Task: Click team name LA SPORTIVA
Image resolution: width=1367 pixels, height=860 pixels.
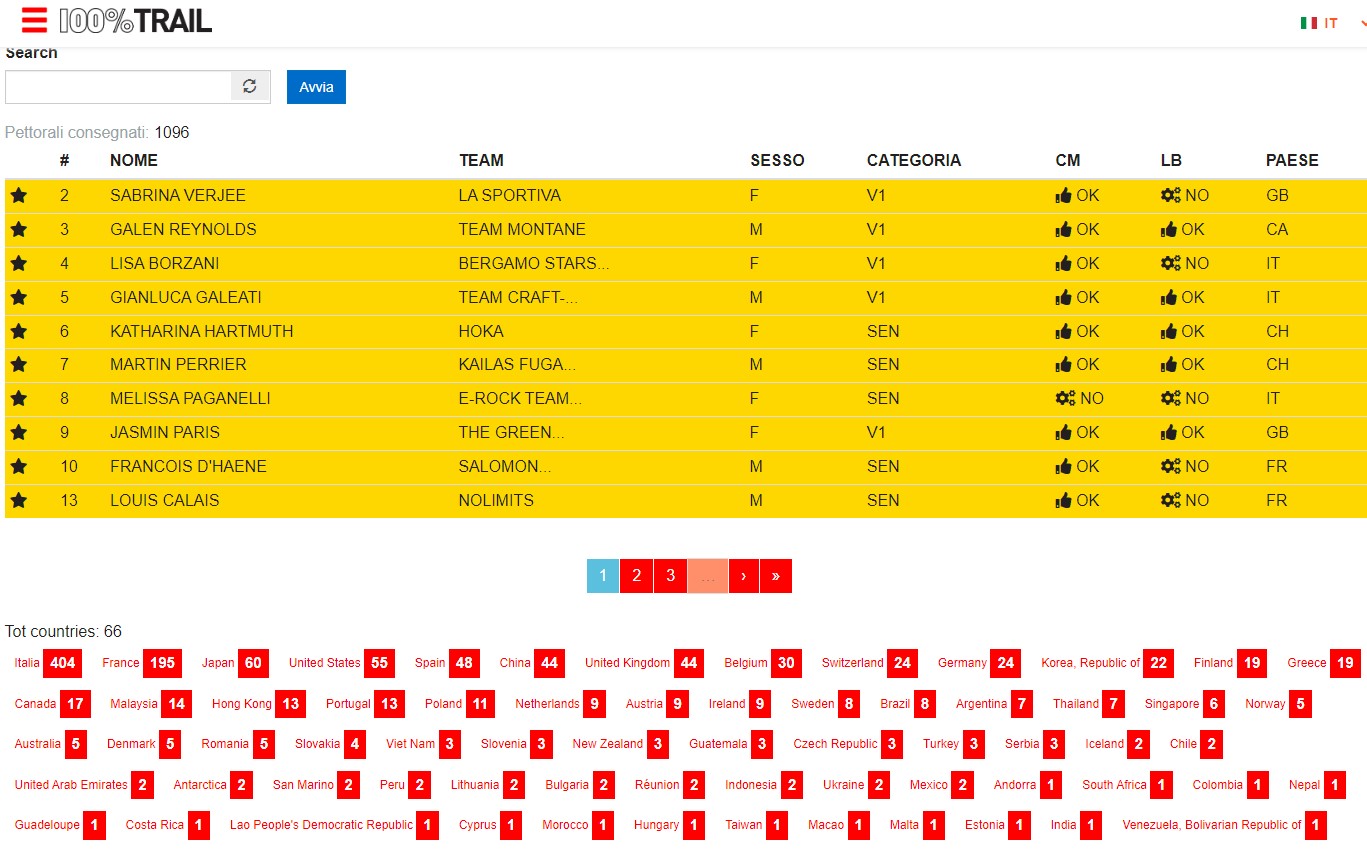Action: [510, 195]
